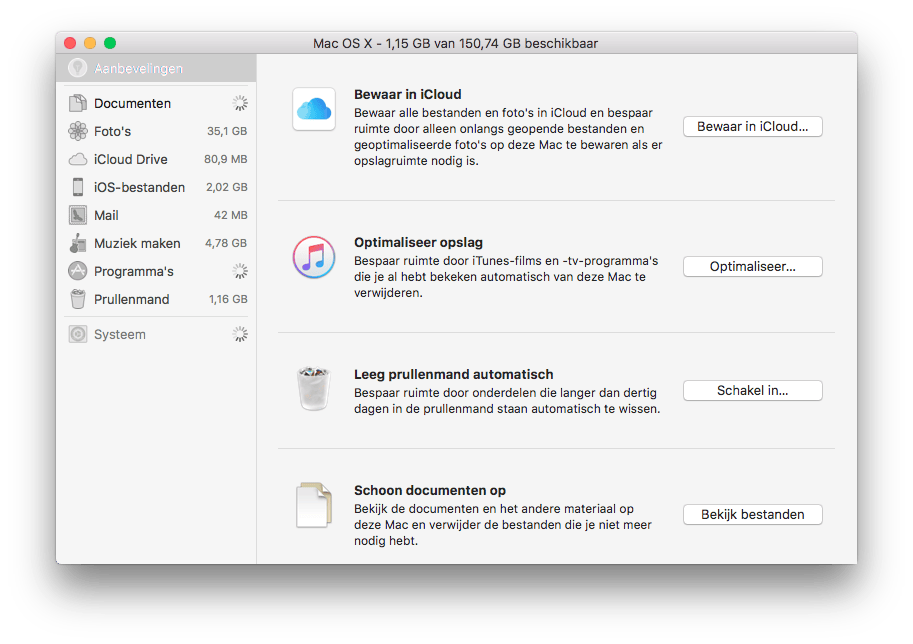Click the 2,02 GB size value
Screen dimensions: 913x644
point(227,187)
